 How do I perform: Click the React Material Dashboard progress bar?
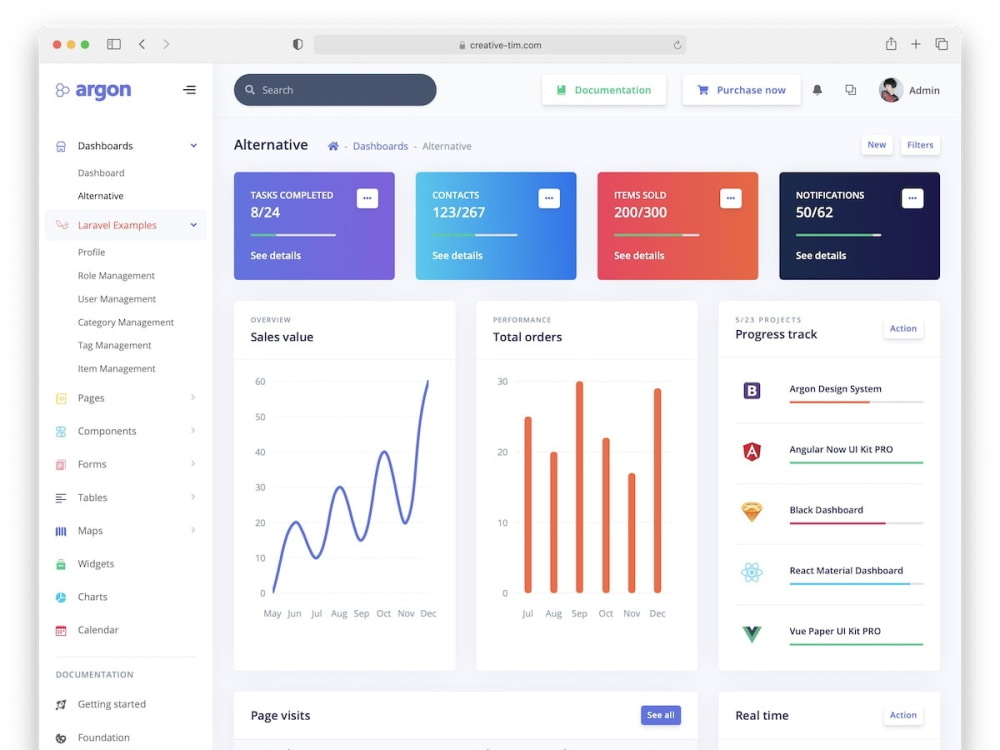point(856,584)
